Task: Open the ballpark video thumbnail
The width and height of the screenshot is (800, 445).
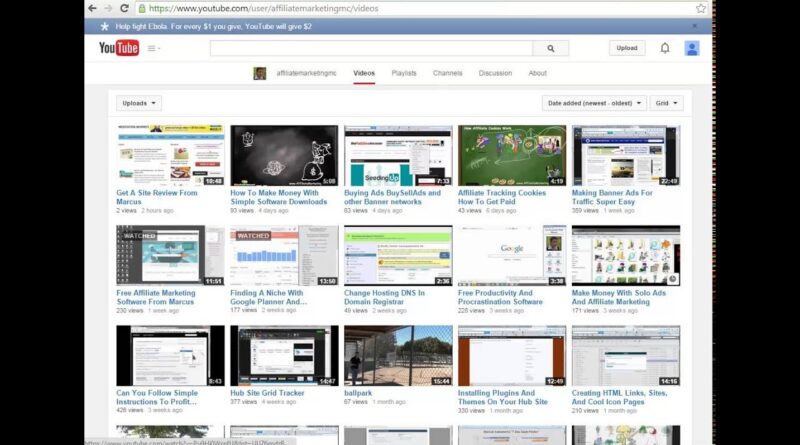Action: pos(398,355)
